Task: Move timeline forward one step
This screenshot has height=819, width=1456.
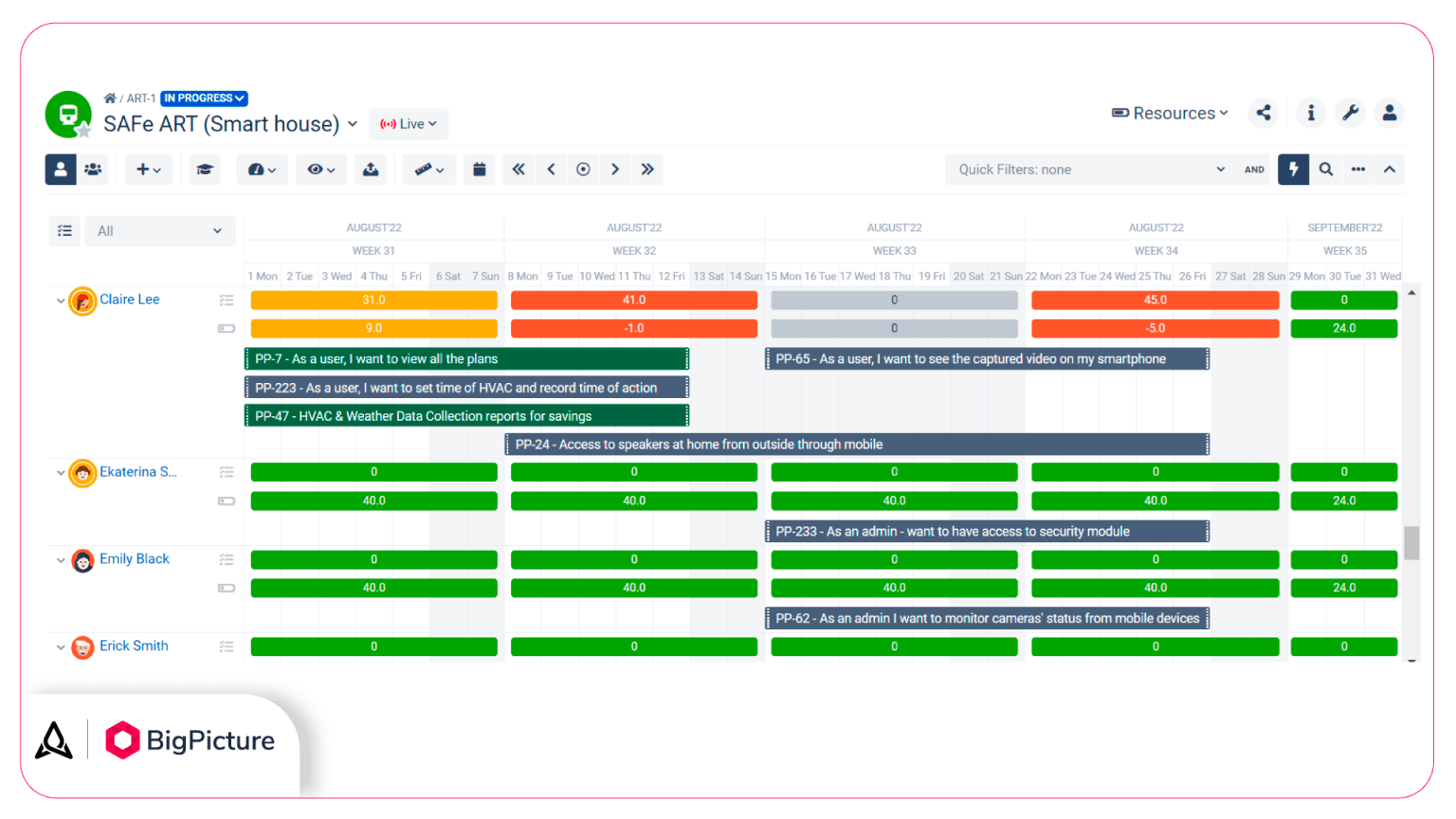Action: click(x=615, y=170)
